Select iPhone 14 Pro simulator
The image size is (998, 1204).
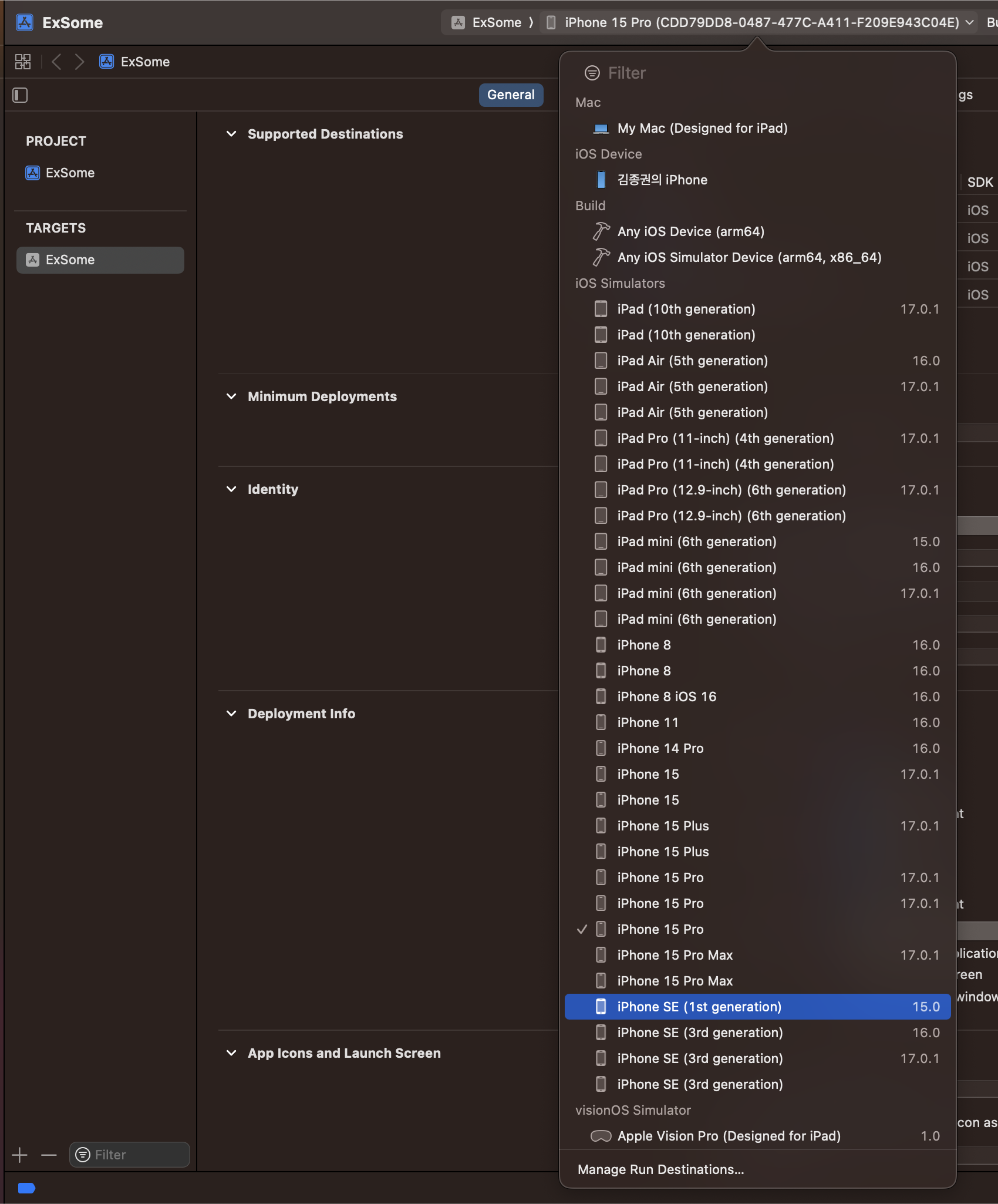click(x=757, y=748)
